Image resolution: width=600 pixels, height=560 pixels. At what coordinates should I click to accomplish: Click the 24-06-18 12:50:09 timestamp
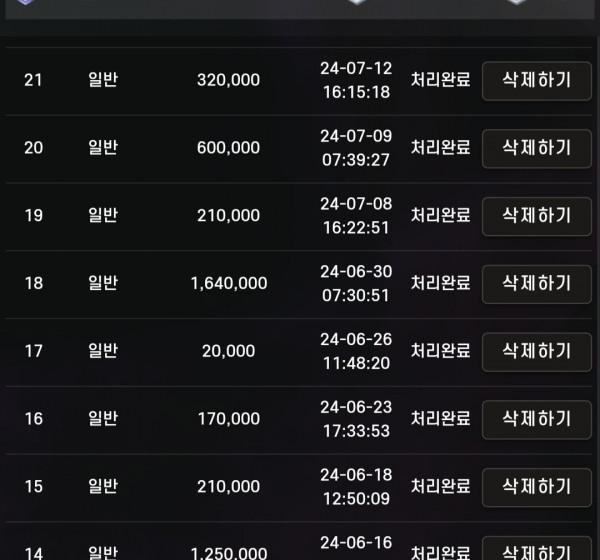pos(356,487)
